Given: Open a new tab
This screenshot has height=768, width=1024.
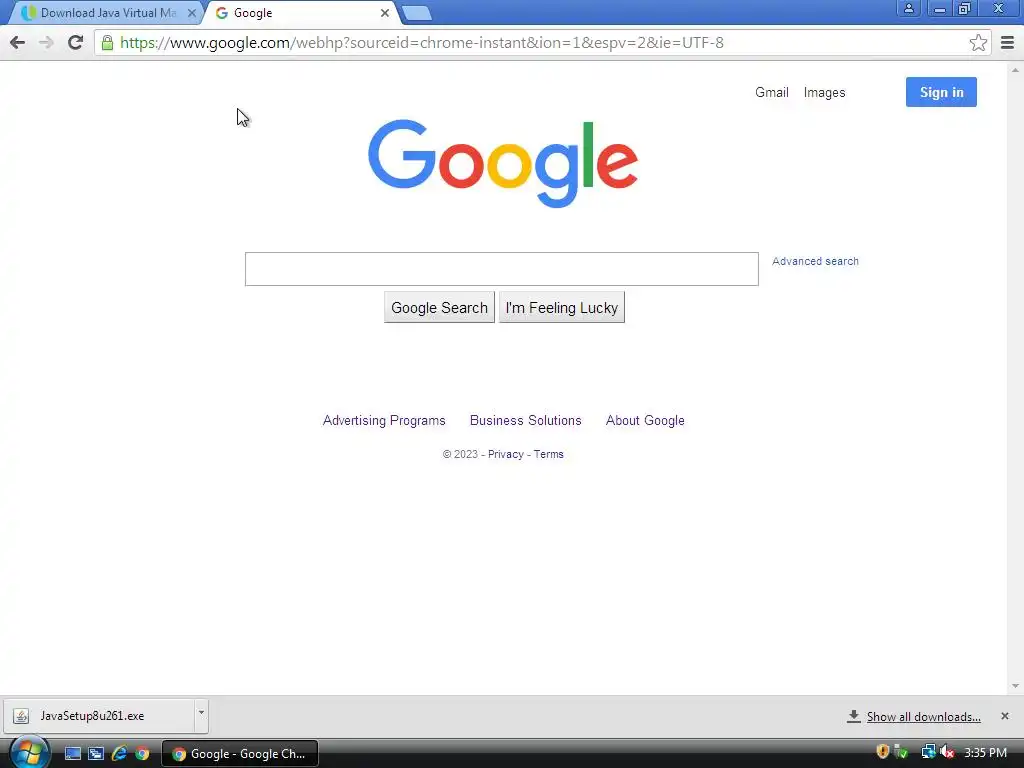Looking at the screenshot, I should coord(416,13).
